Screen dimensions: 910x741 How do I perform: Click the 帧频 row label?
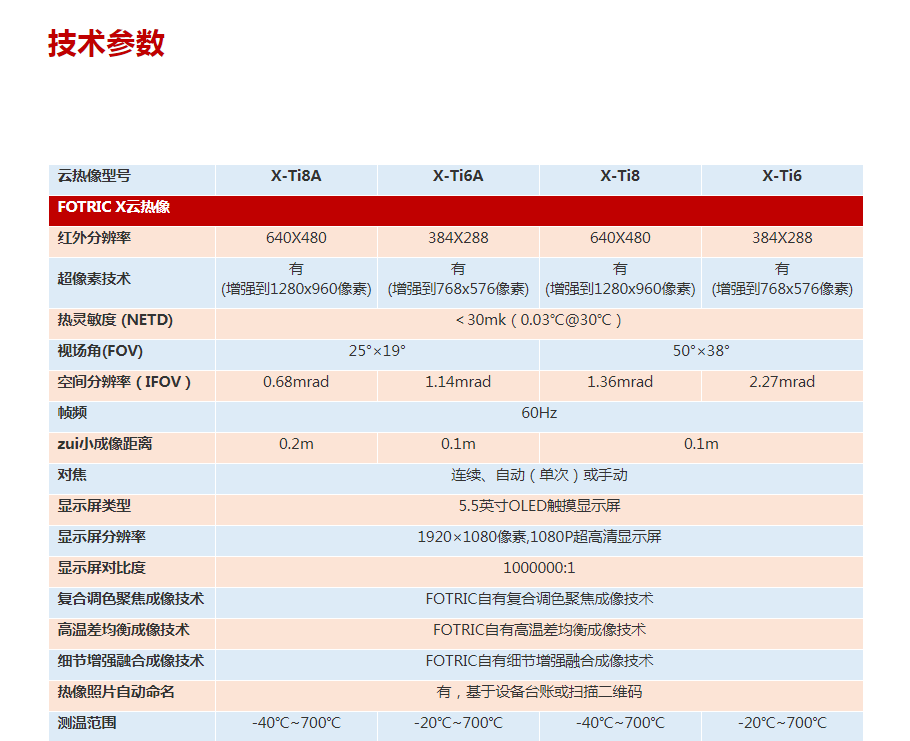[72, 413]
